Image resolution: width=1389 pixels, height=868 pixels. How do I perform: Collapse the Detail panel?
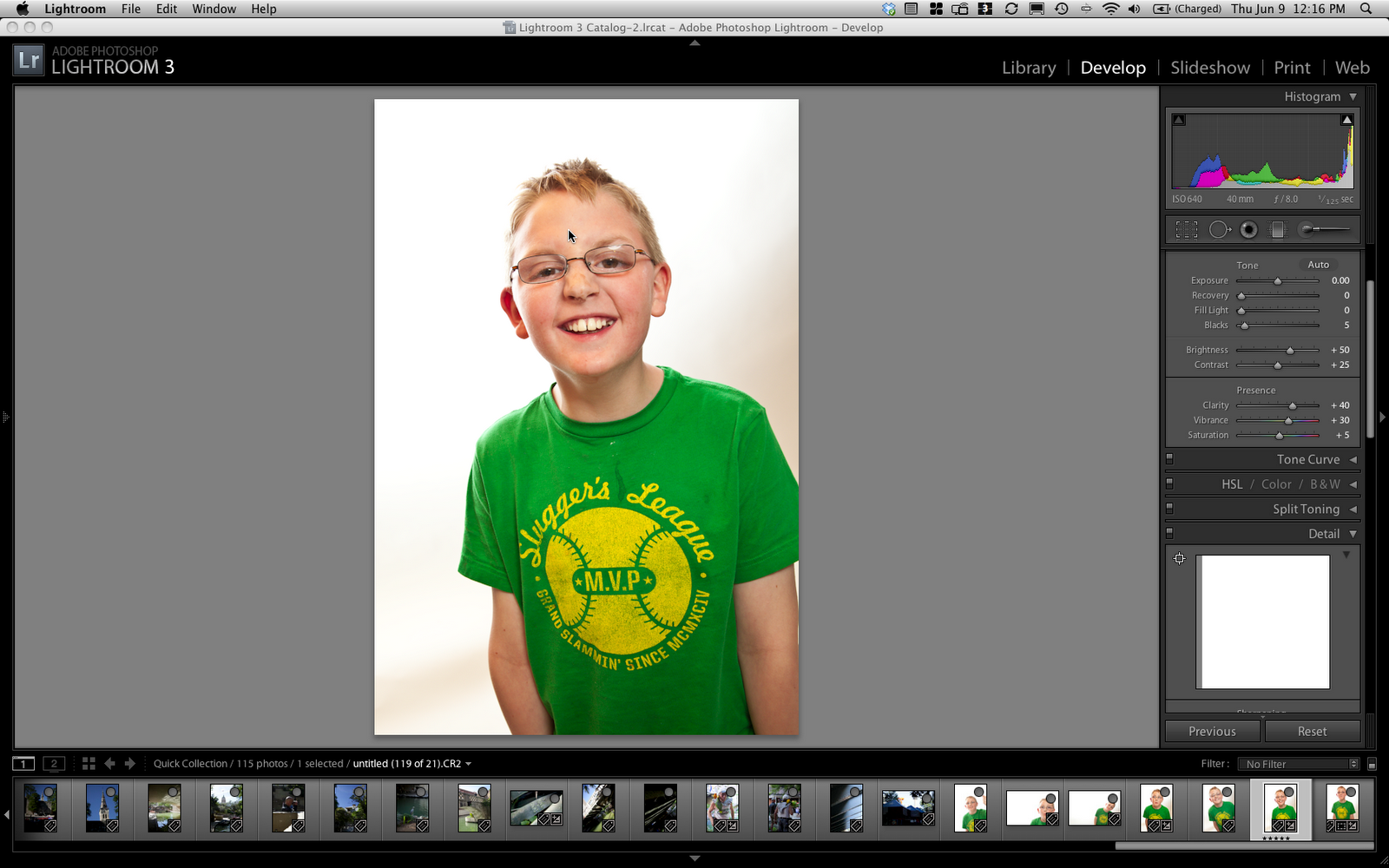[x=1353, y=534]
